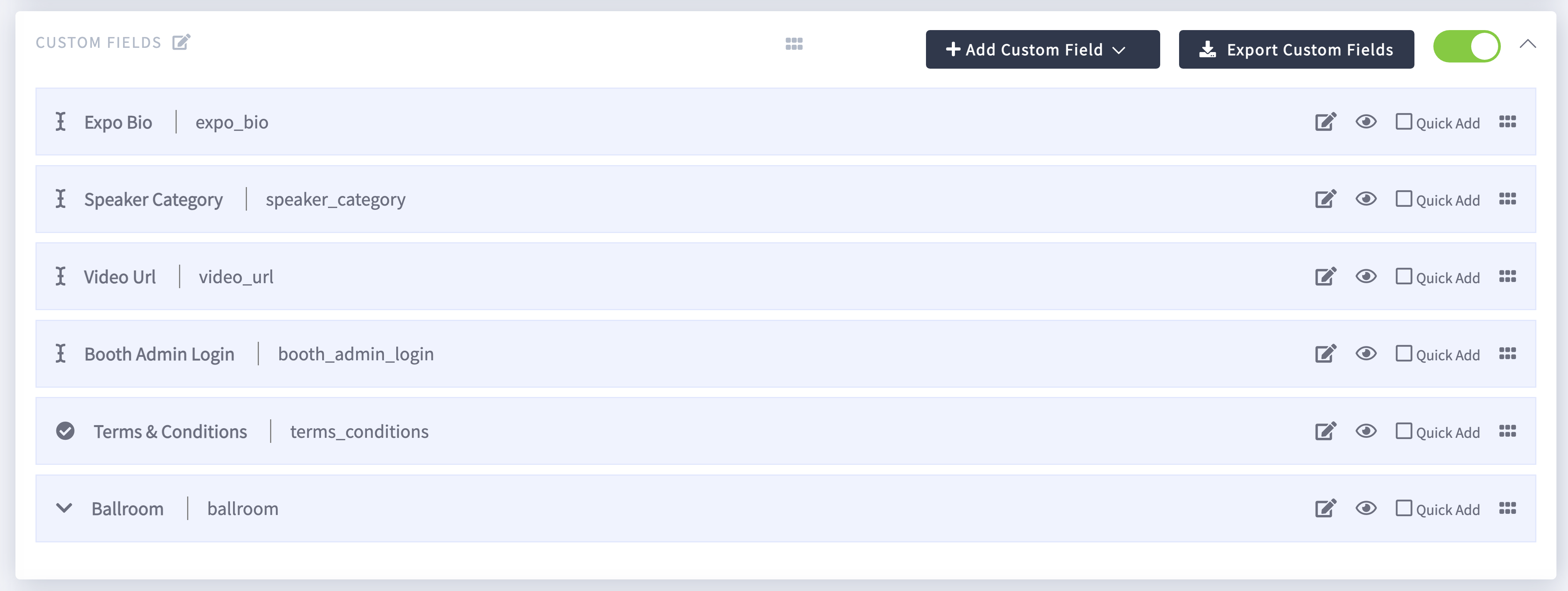The width and height of the screenshot is (1568, 591).
Task: Edit the Speaker Category field
Action: pos(1326,199)
